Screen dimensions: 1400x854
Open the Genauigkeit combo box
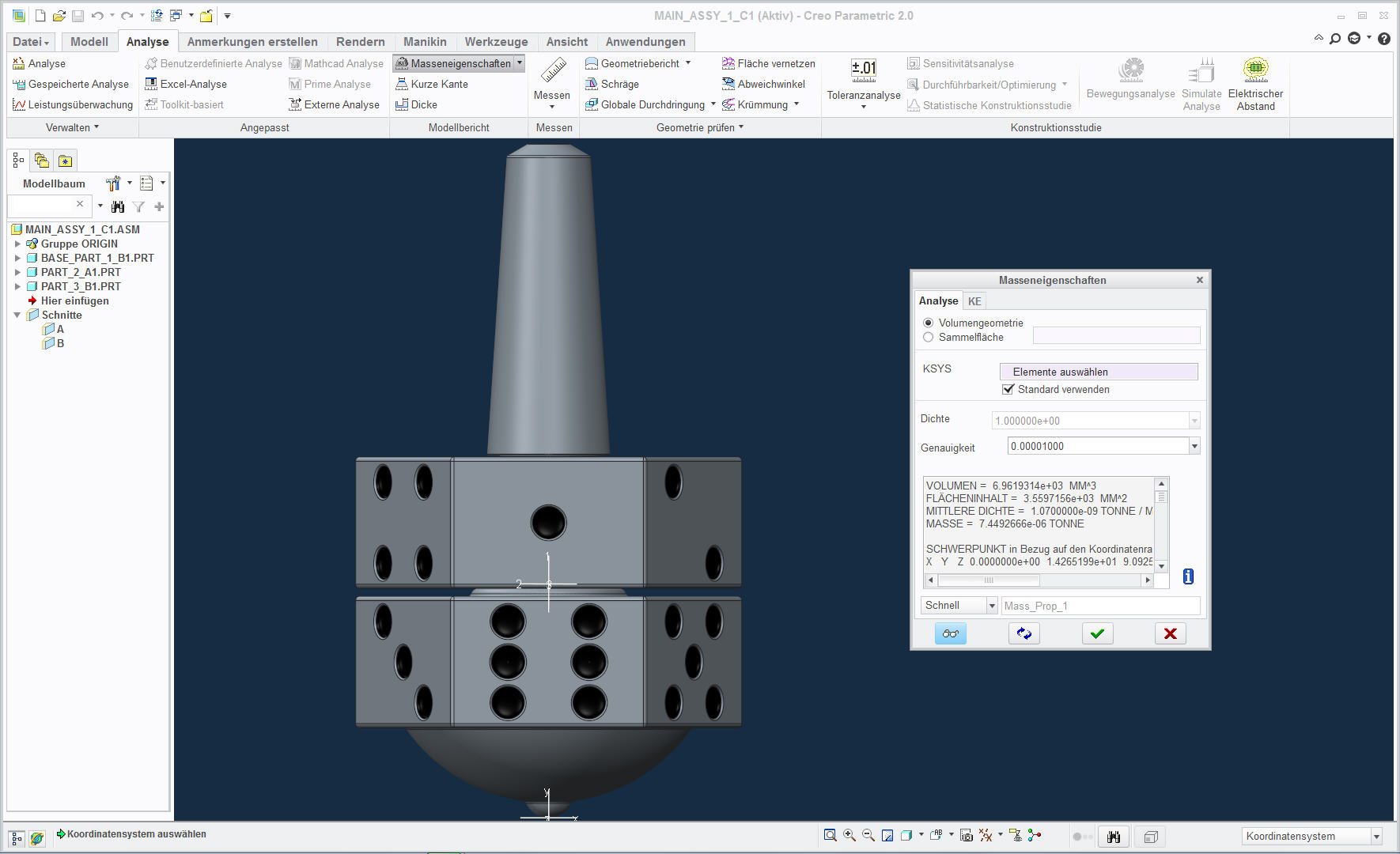(1194, 447)
